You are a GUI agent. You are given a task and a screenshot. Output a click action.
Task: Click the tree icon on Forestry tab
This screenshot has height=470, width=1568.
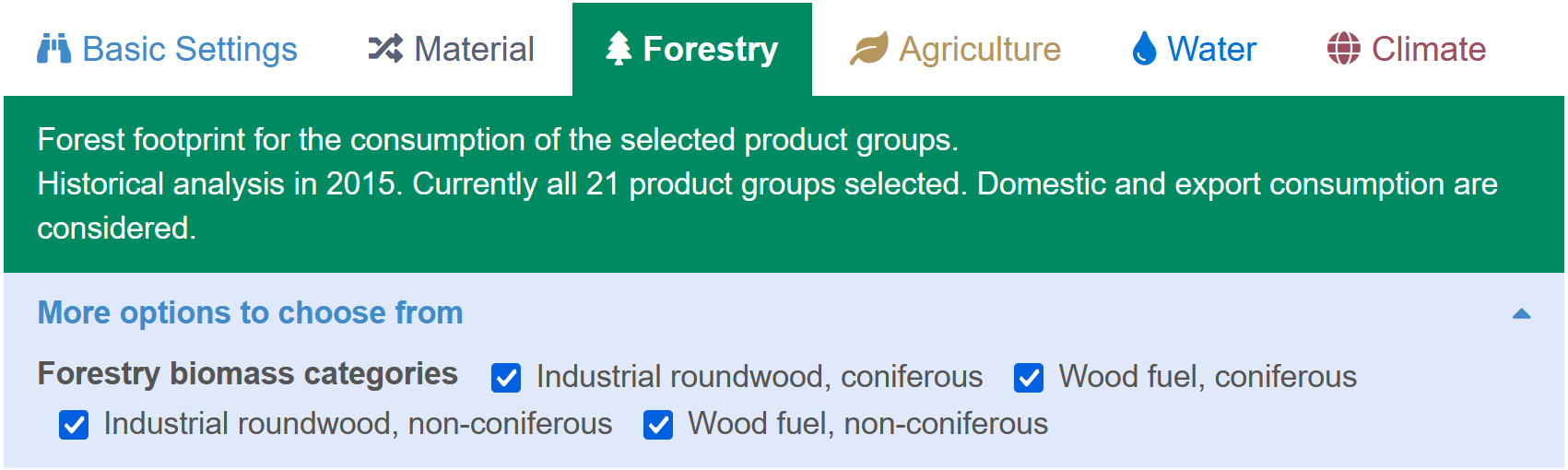(619, 49)
